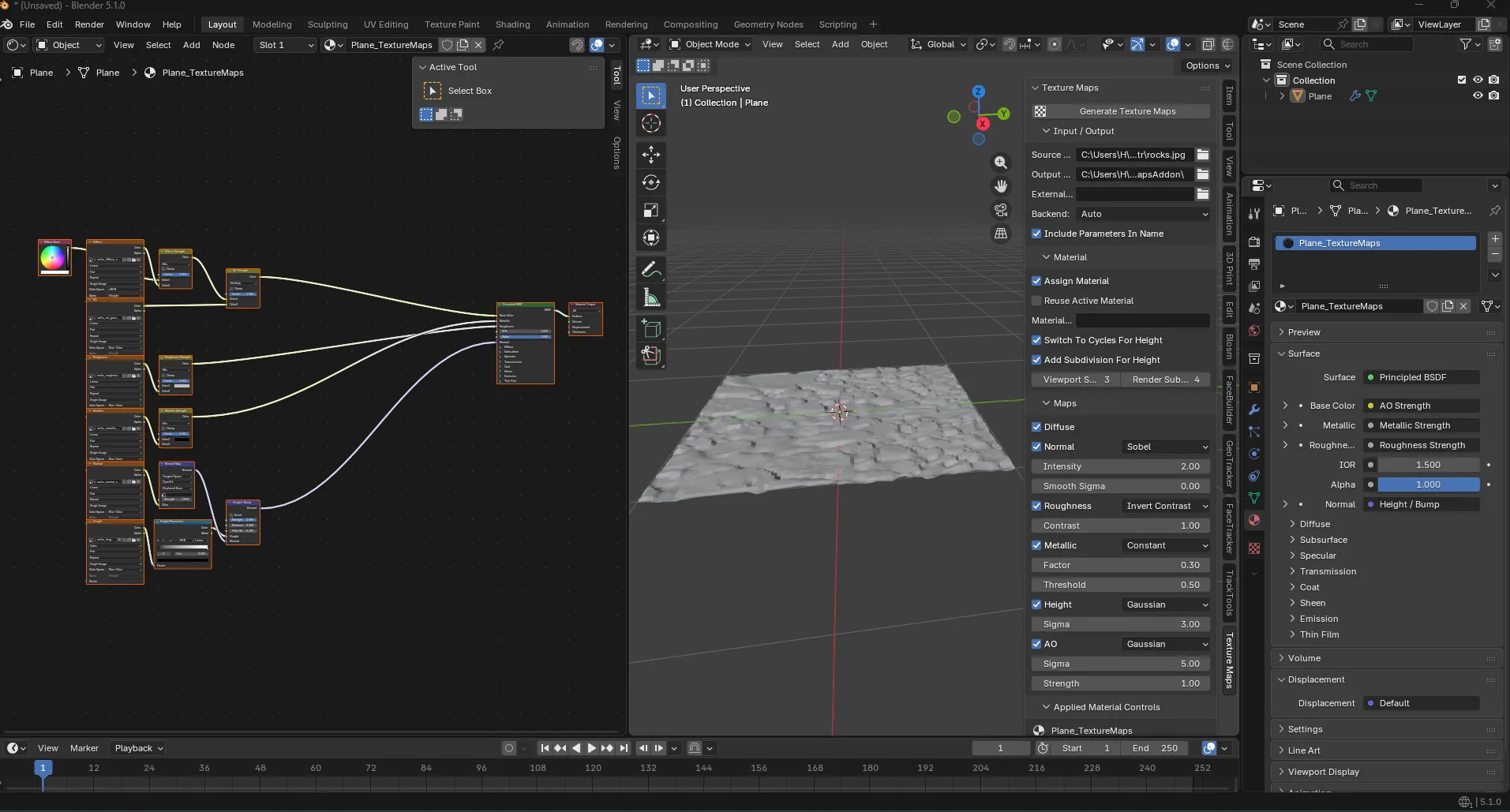The width and height of the screenshot is (1510, 812).
Task: Open the File menu
Action: pyautogui.click(x=27, y=24)
